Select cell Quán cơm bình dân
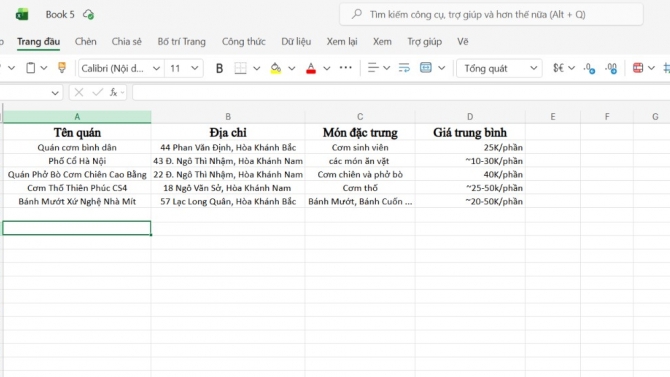This screenshot has height=377, width=670. pyautogui.click(x=77, y=147)
